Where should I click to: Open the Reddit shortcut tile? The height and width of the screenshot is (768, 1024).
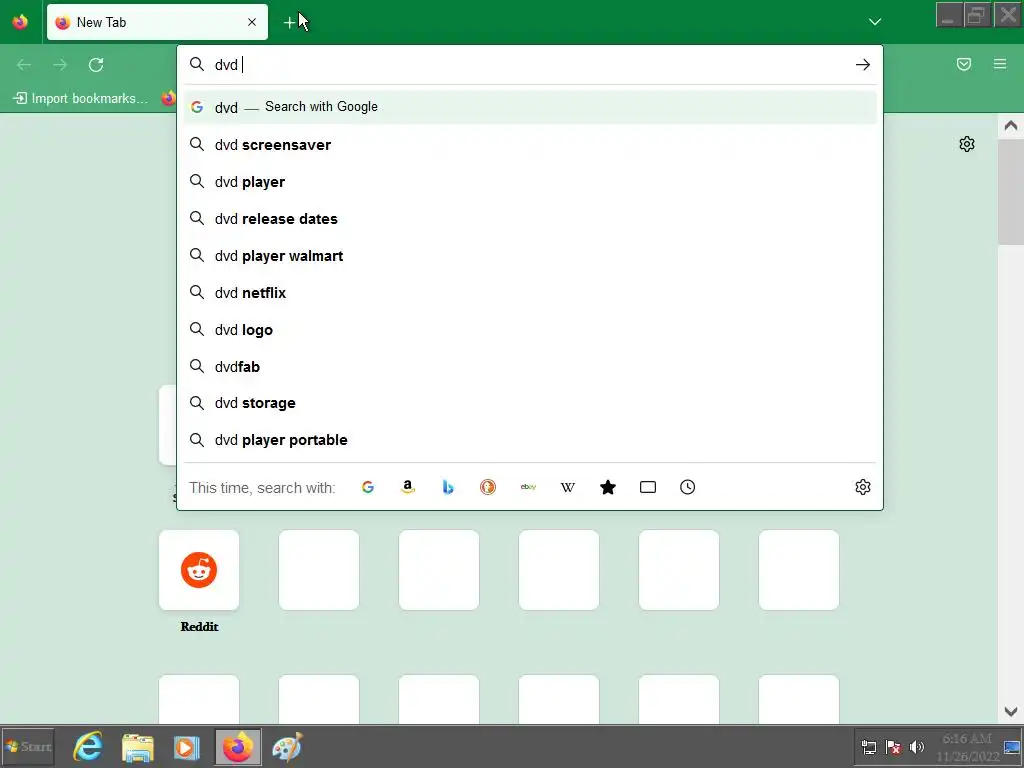tap(199, 570)
